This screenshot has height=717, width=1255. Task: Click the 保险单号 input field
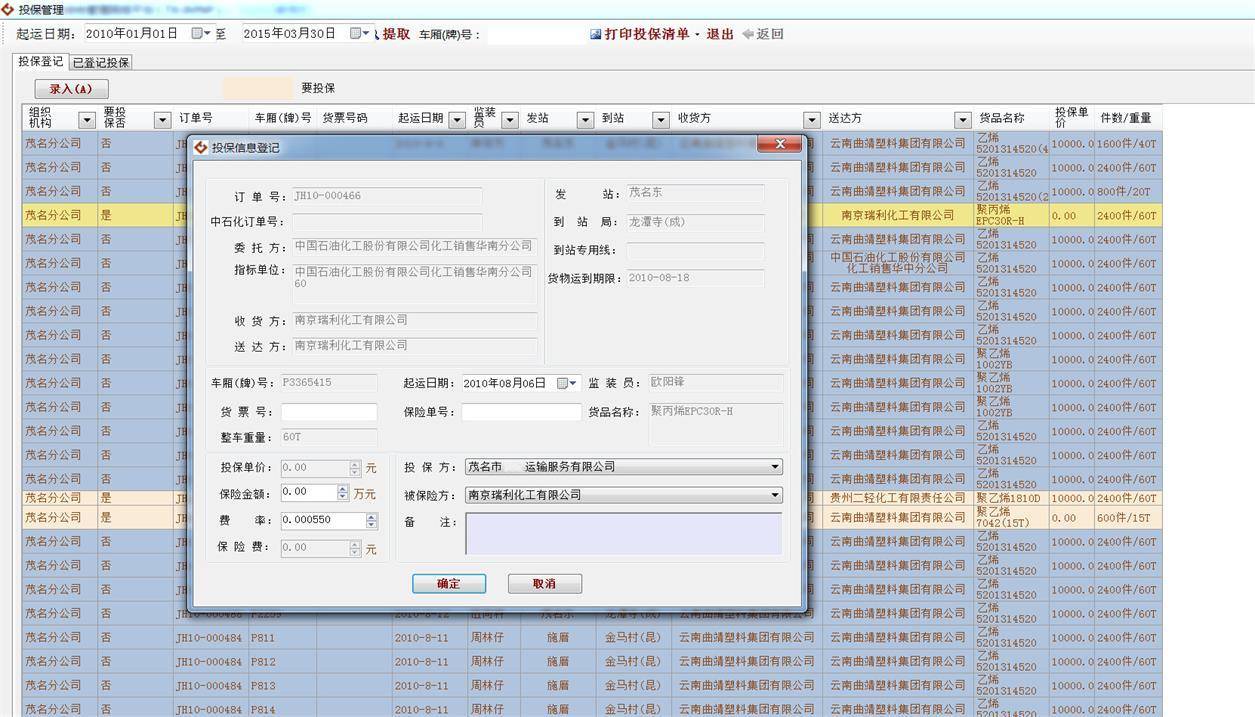tap(520, 412)
